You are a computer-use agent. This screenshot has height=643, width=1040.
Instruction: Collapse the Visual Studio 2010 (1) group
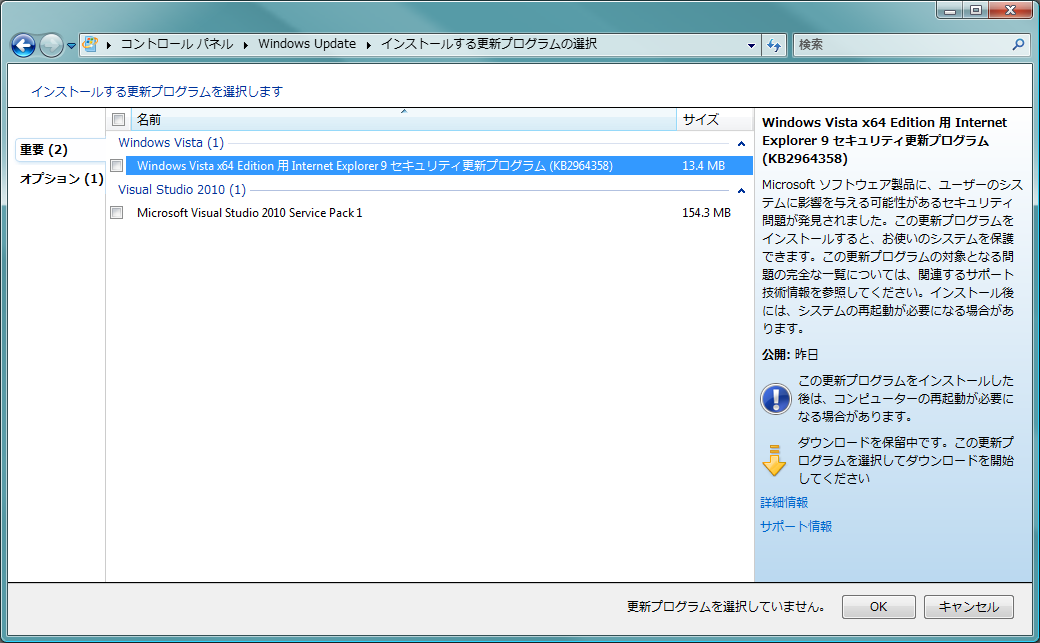[x=741, y=190]
